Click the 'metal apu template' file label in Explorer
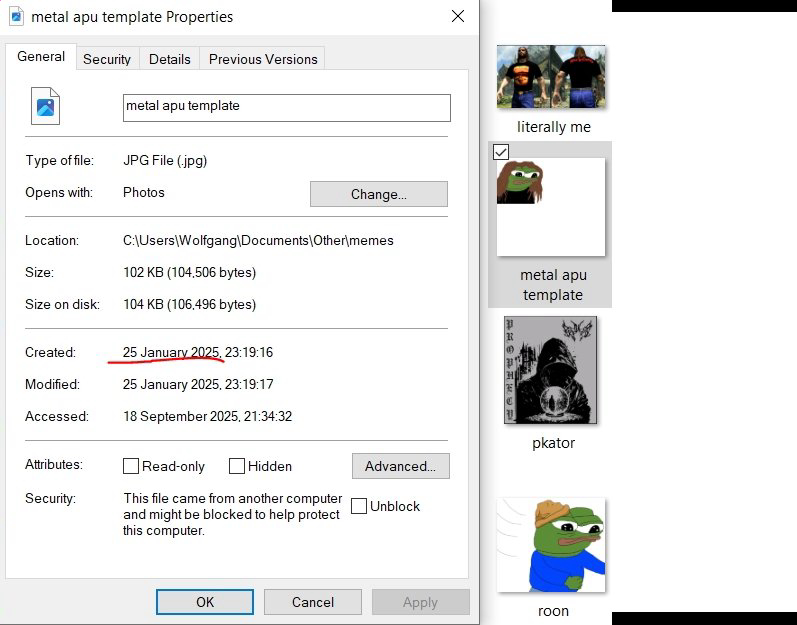797x625 pixels. click(x=553, y=285)
